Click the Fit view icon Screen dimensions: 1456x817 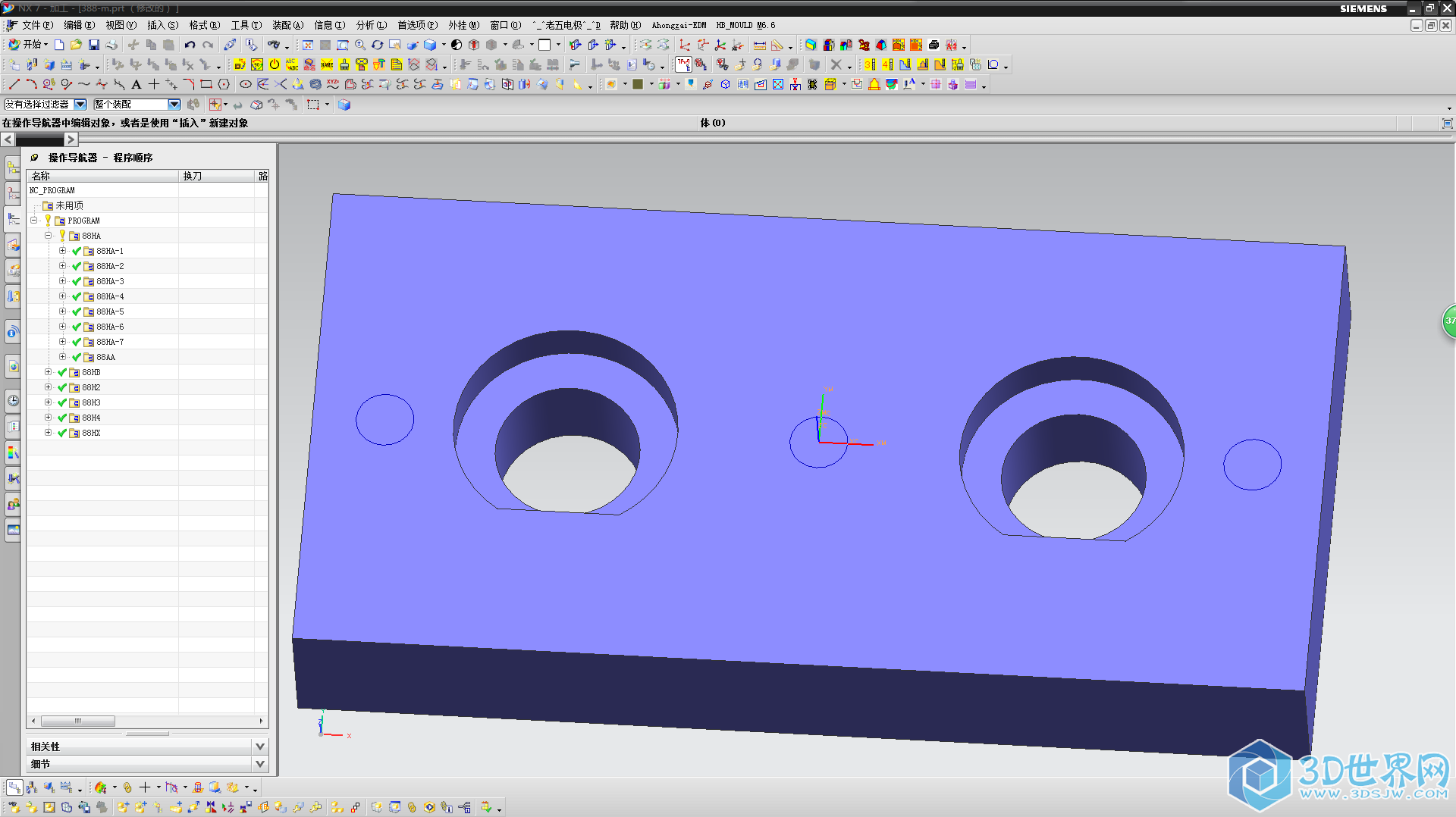[308, 45]
